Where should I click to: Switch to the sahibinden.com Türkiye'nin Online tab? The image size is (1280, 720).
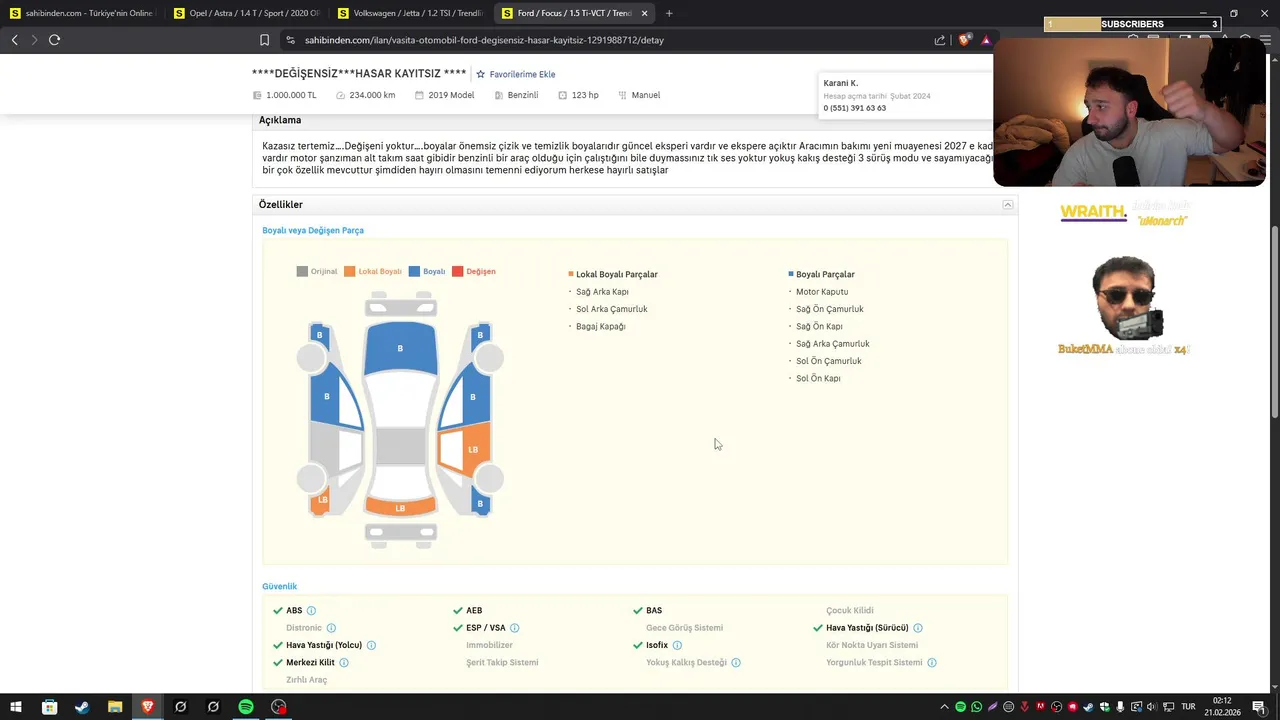pyautogui.click(x=82, y=13)
